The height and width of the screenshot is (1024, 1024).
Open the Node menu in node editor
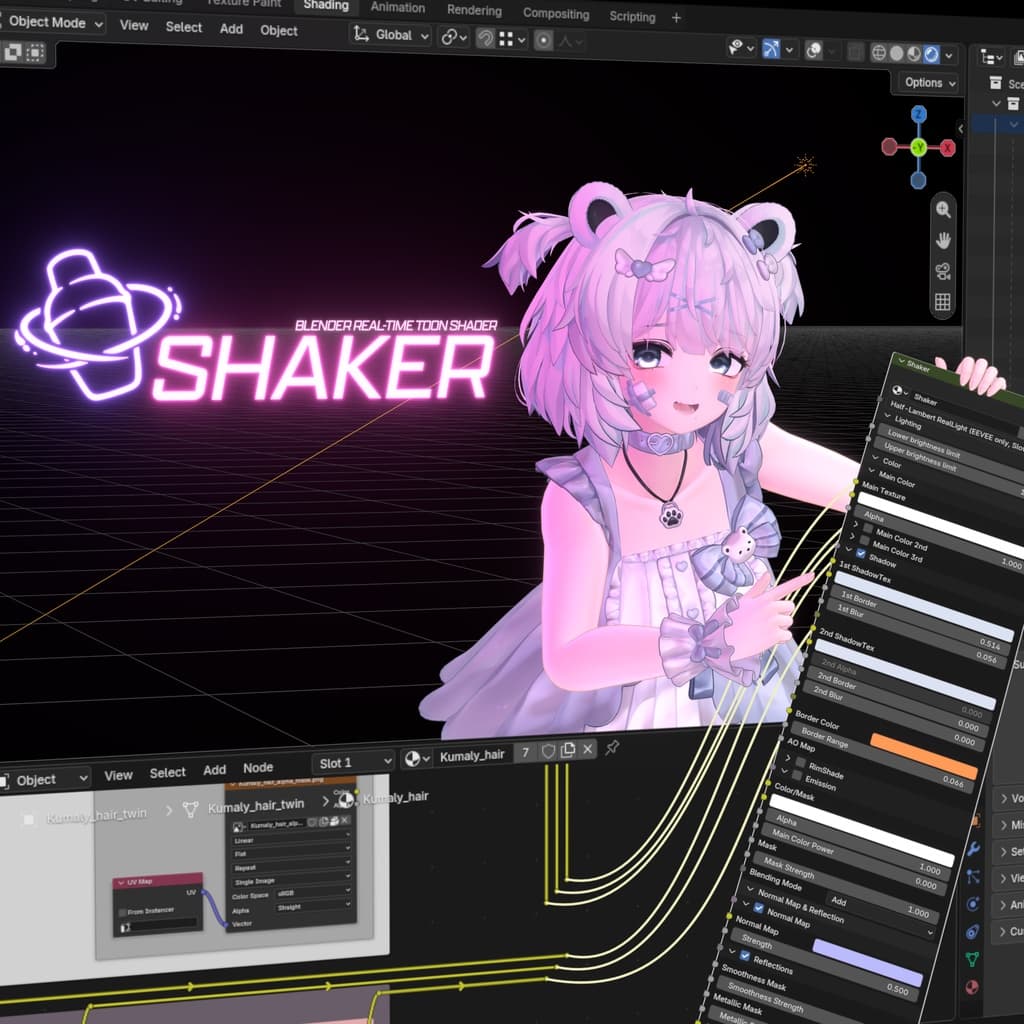click(x=258, y=768)
